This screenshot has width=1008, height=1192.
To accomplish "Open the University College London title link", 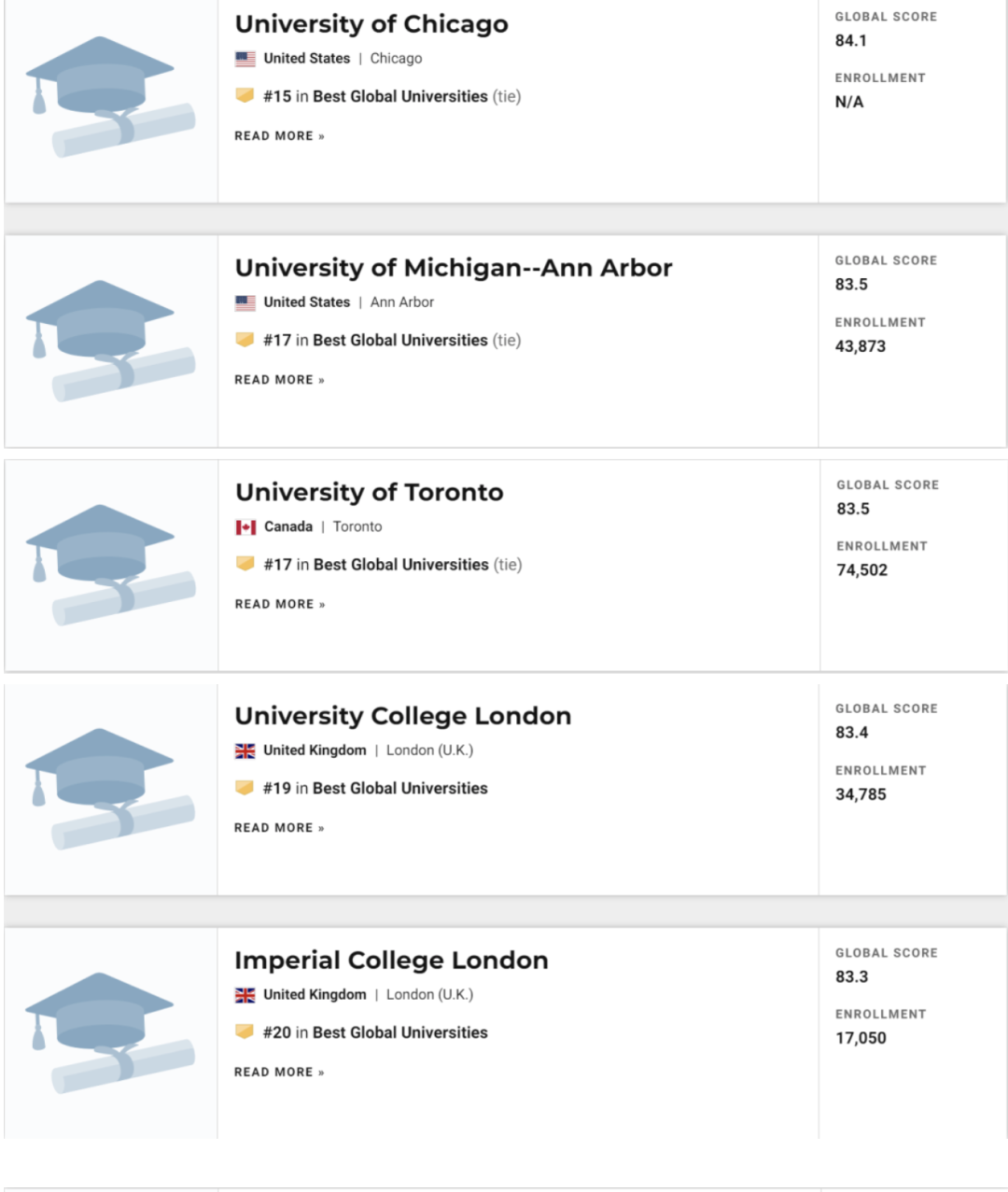I will [402, 716].
